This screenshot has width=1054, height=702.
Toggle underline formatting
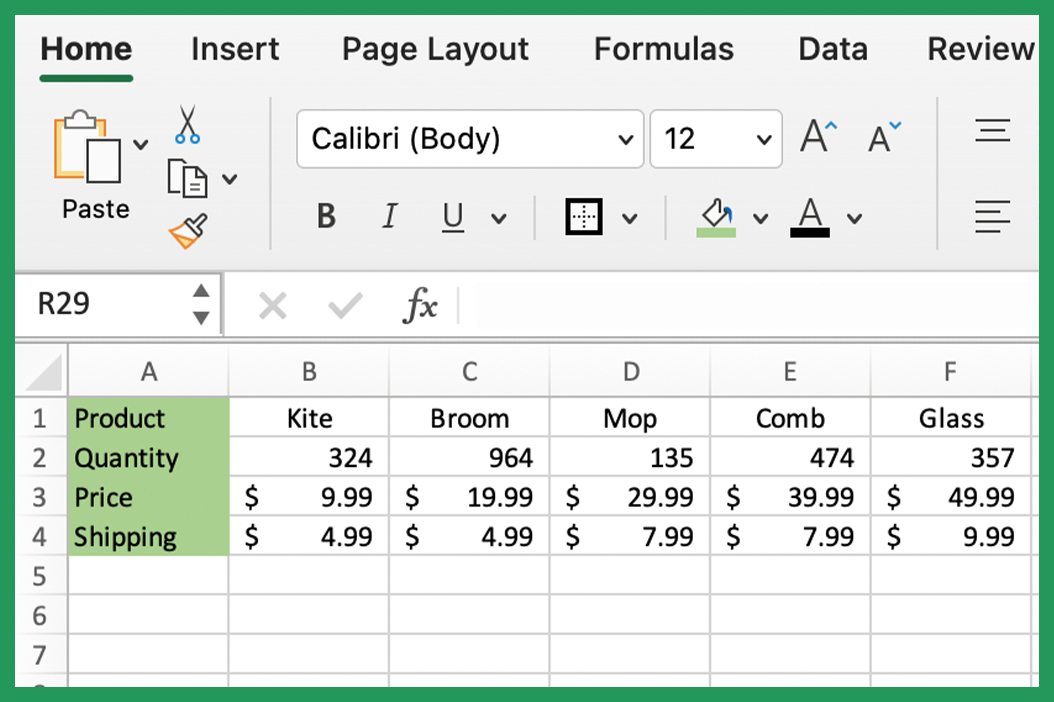pos(452,216)
